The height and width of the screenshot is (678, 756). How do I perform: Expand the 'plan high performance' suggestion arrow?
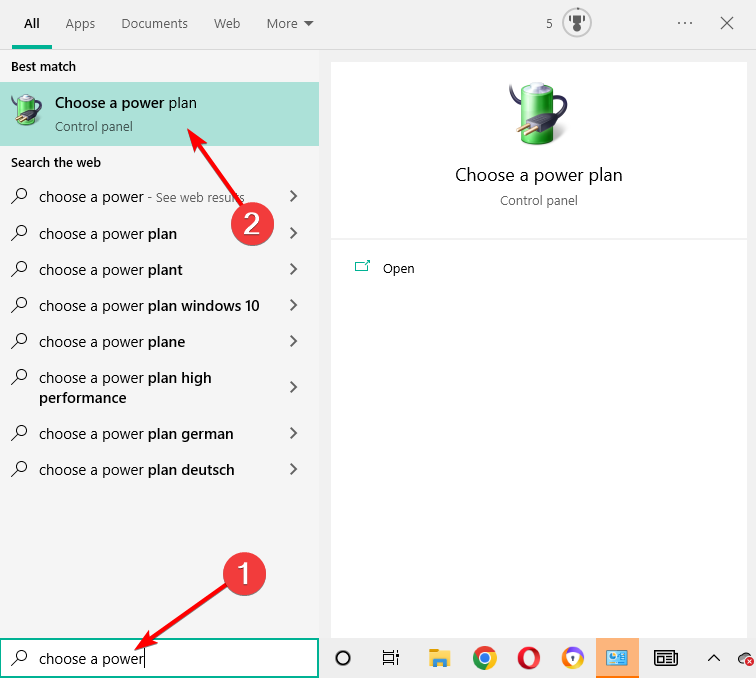(293, 387)
